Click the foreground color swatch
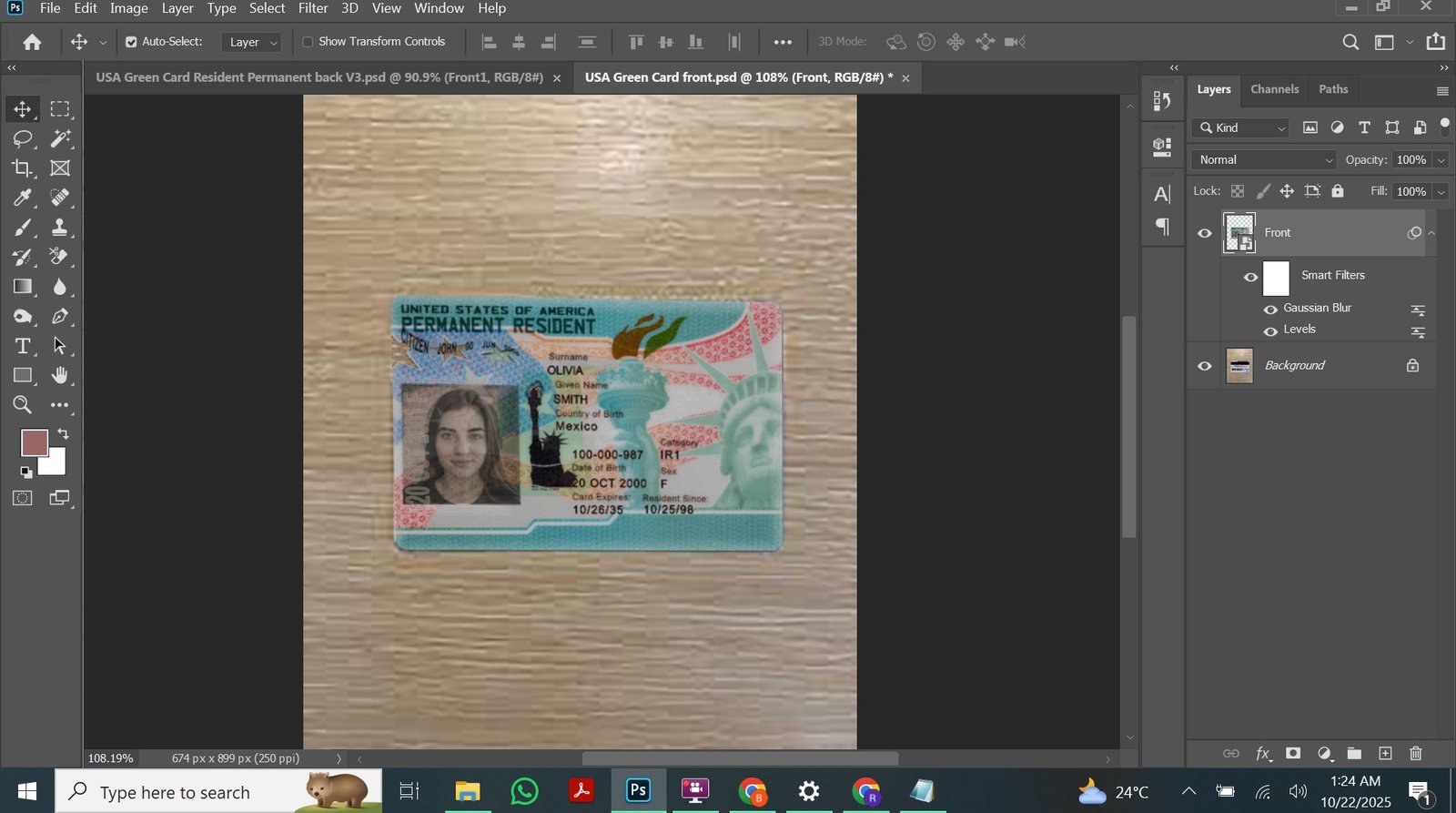This screenshot has height=813, width=1456. (35, 443)
